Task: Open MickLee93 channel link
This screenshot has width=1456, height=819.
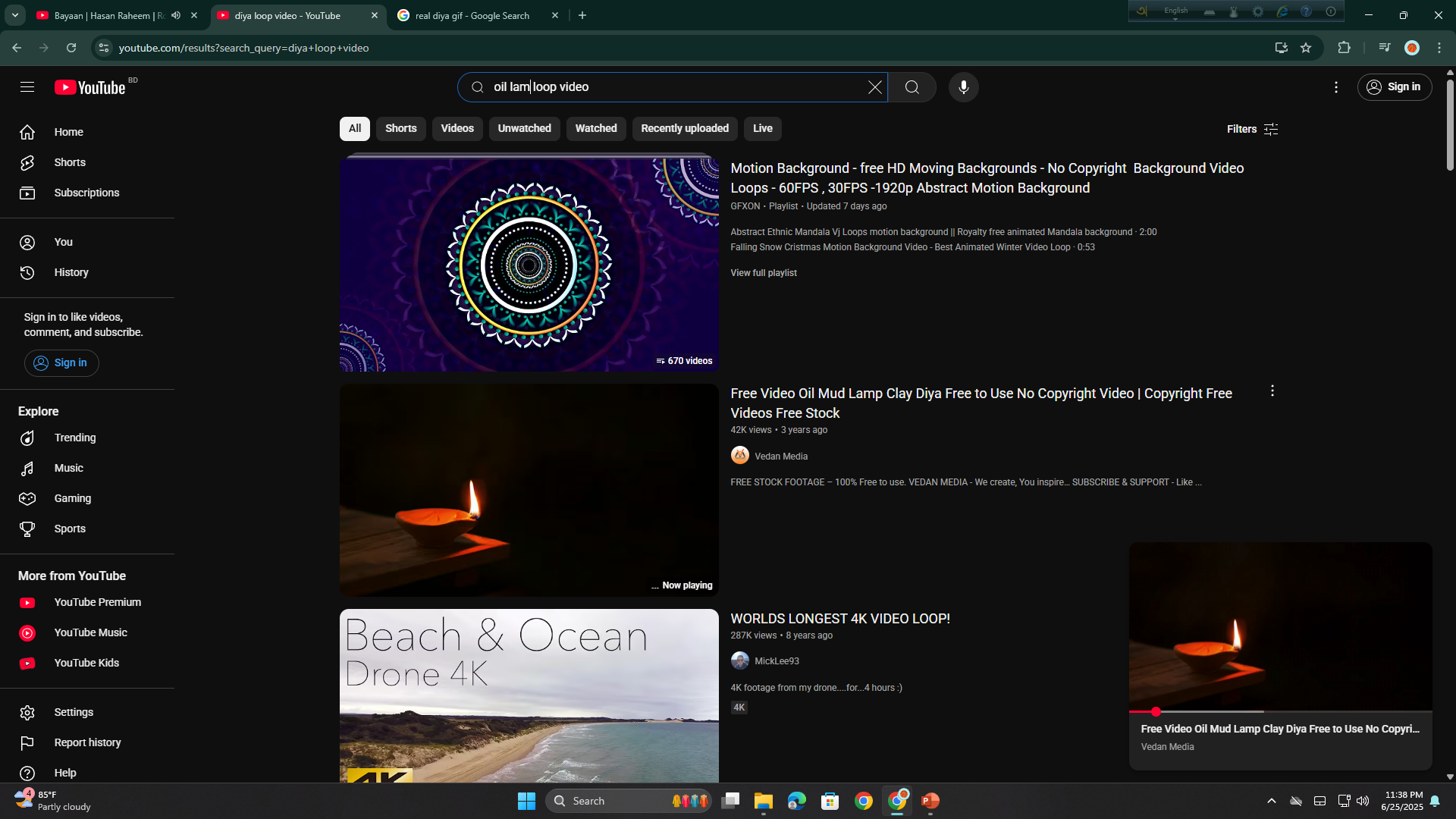Action: tap(777, 661)
